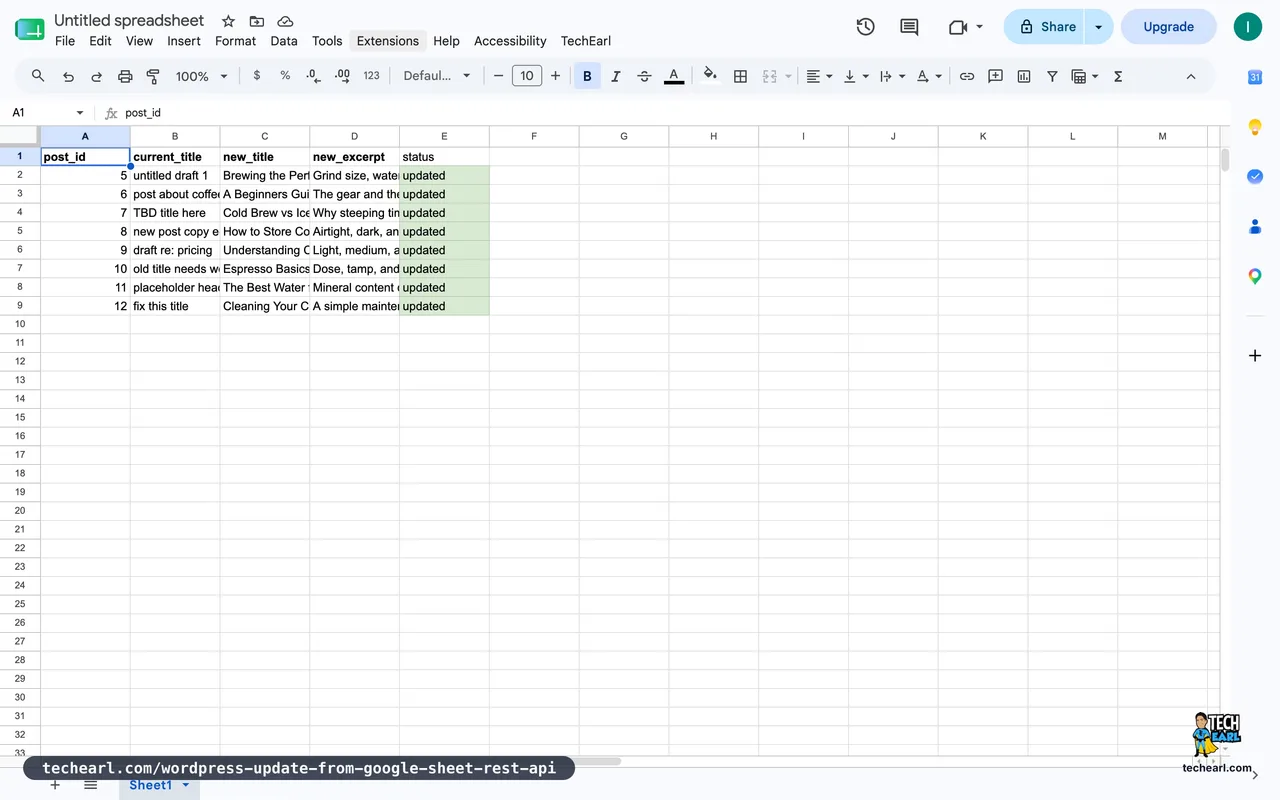Toggle italic formatting
This screenshot has width=1280, height=800.
[x=616, y=76]
